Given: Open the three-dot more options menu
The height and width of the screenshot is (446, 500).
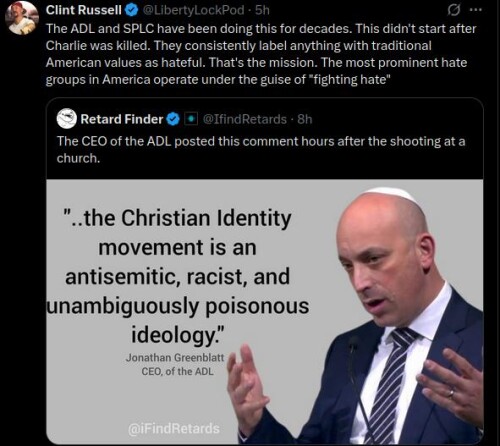Looking at the screenshot, I should click(x=476, y=10).
